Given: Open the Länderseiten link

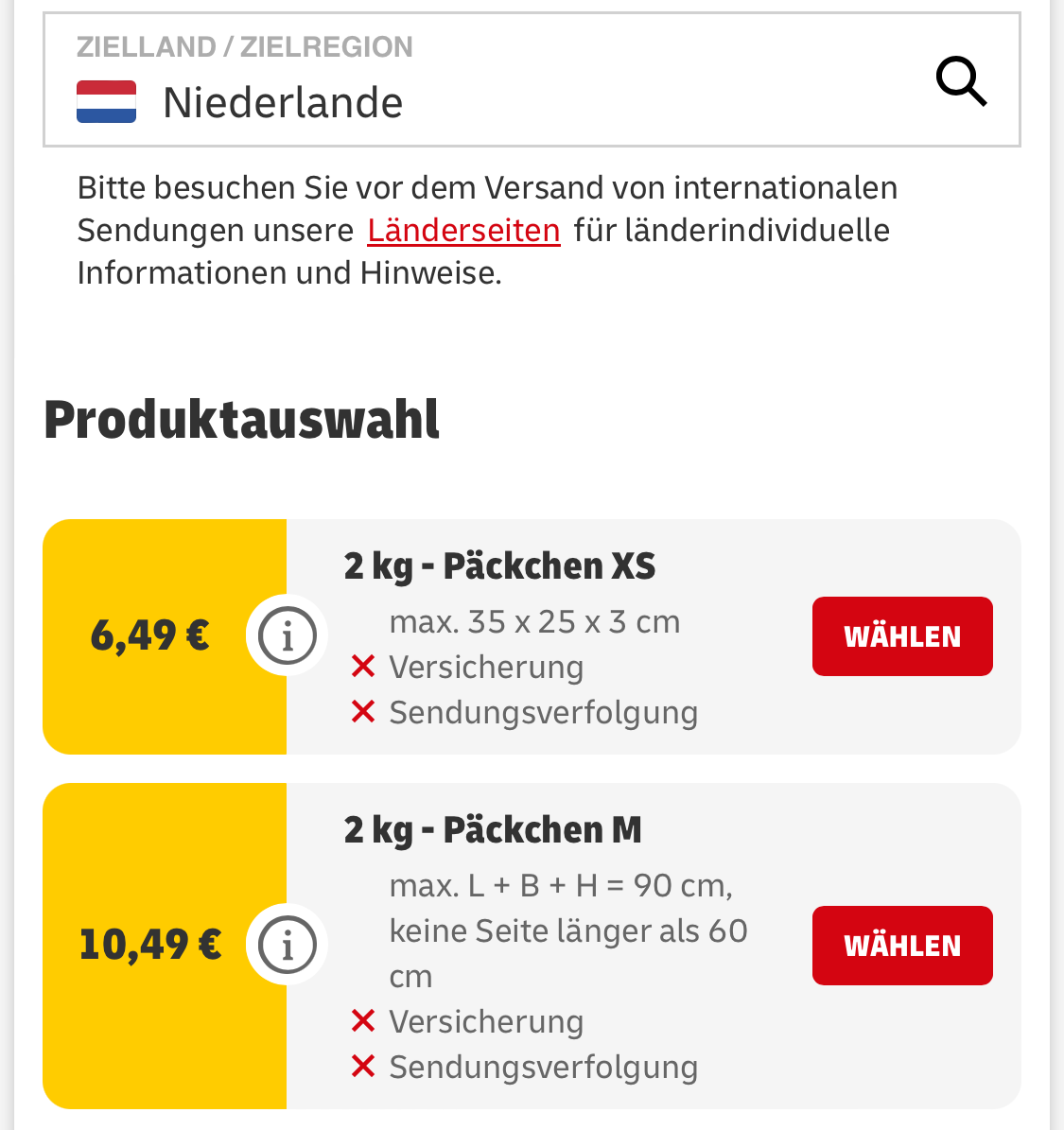Looking at the screenshot, I should 463,230.
